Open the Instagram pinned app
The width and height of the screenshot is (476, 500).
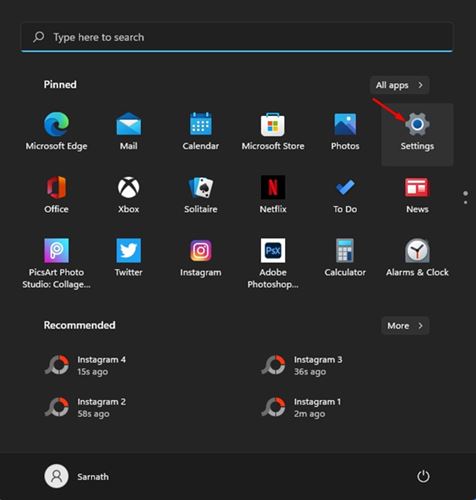coord(201,257)
